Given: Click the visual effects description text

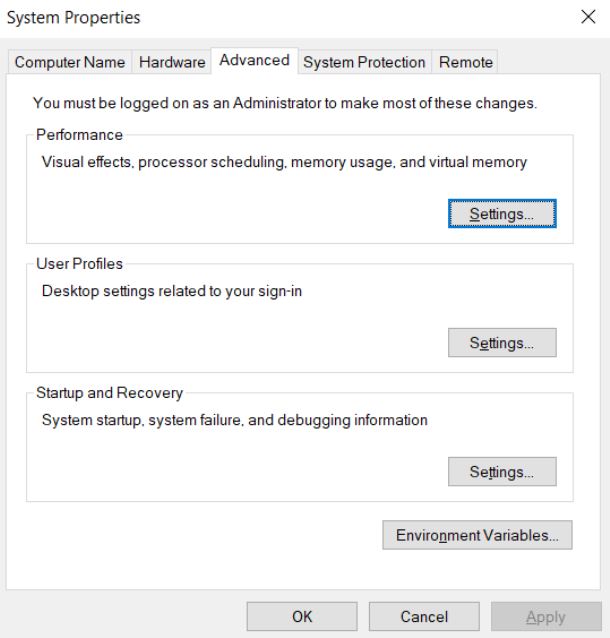Looking at the screenshot, I should click(284, 162).
